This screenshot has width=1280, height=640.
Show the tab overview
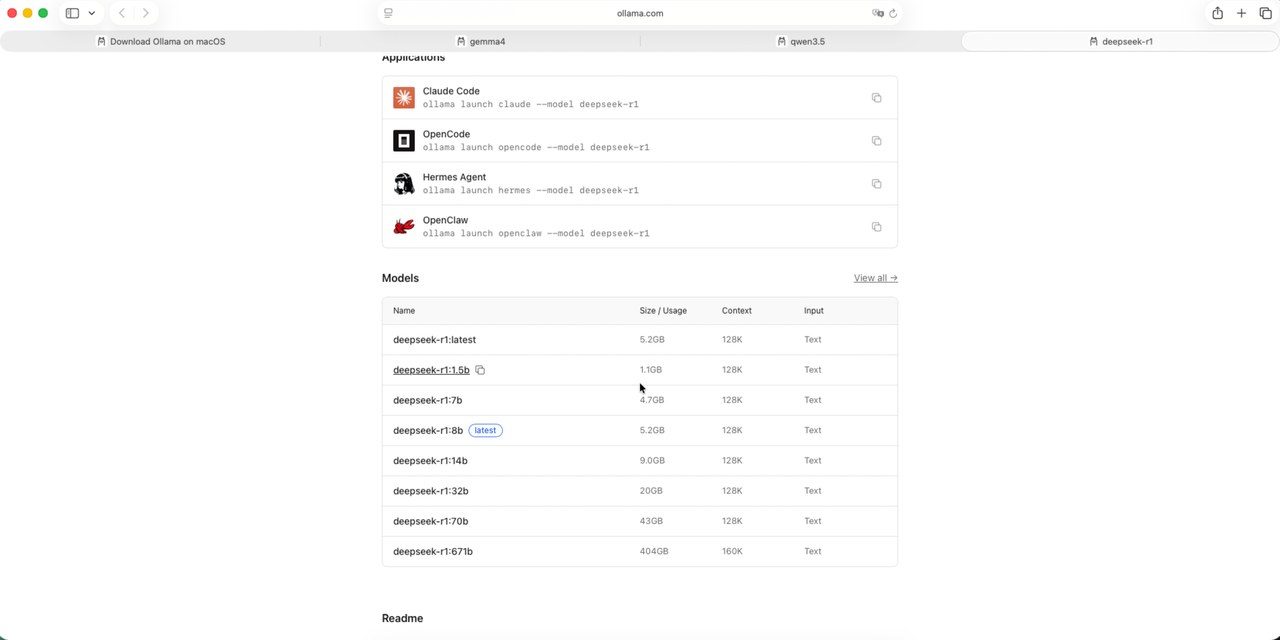[1265, 13]
